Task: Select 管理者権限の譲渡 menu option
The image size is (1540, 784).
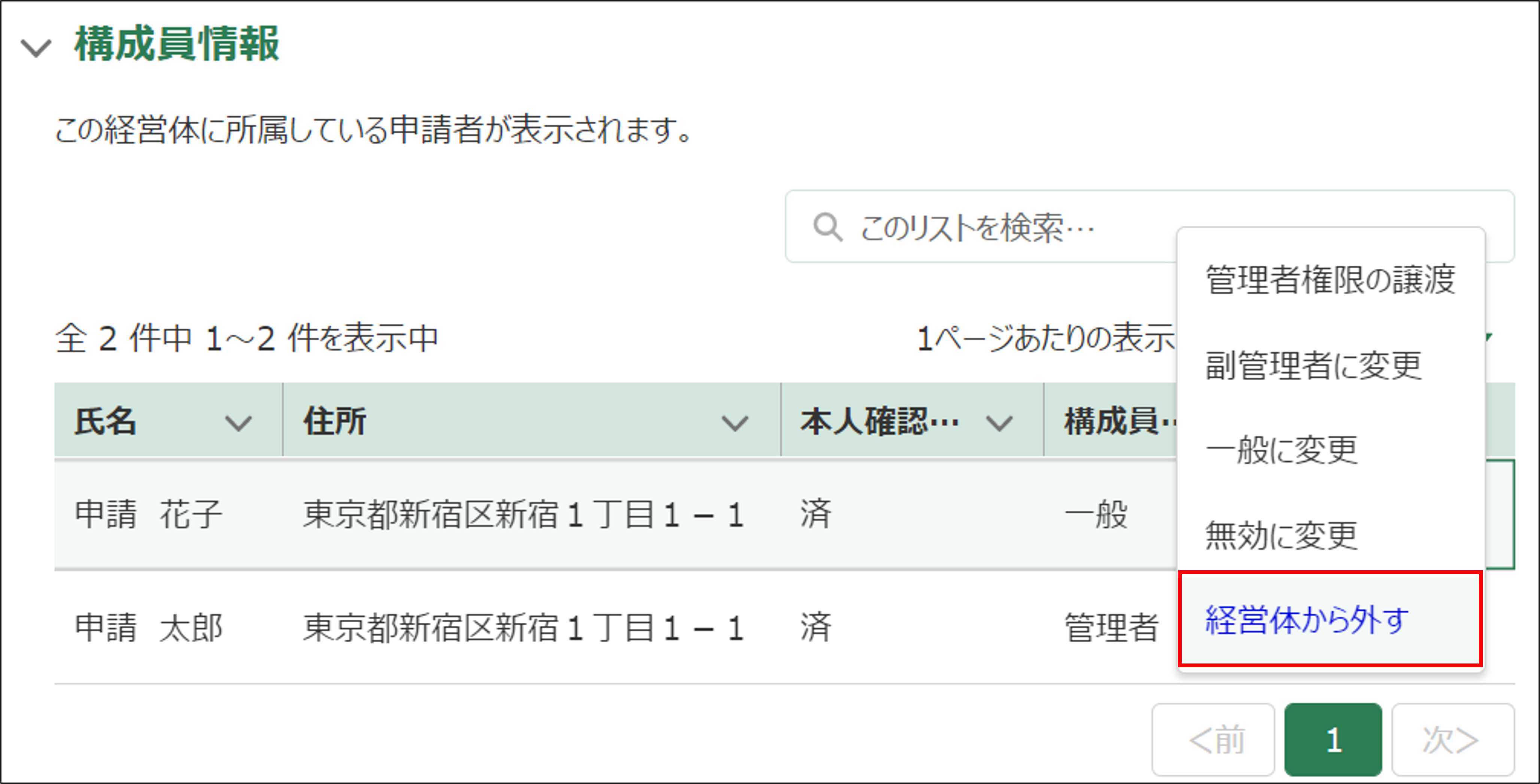Action: click(1330, 280)
